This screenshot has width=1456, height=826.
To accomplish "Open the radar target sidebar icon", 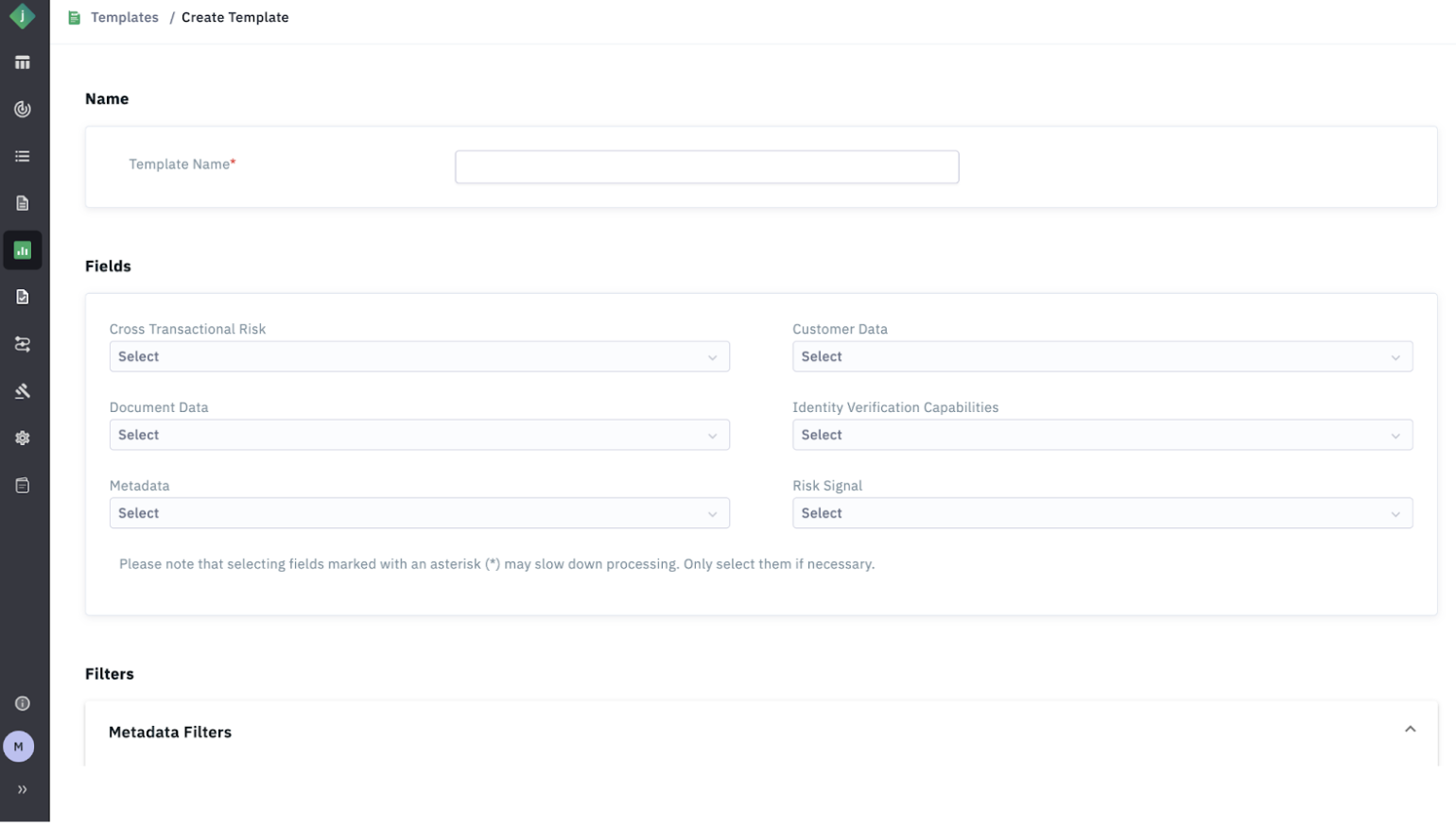I will (23, 110).
